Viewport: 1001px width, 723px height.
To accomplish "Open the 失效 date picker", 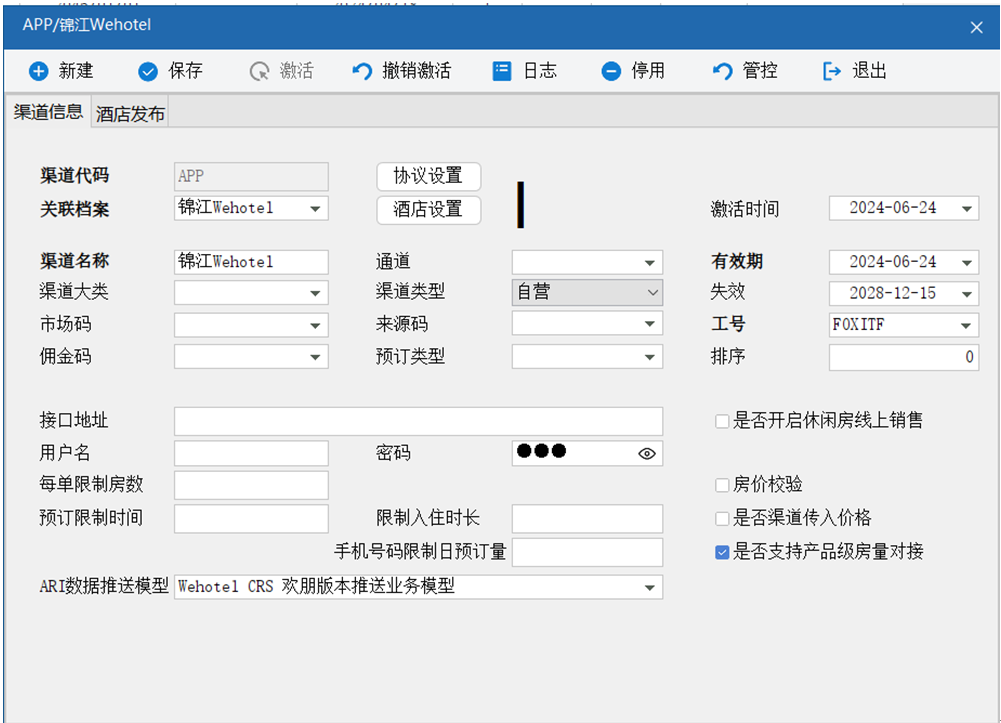I will (x=967, y=294).
